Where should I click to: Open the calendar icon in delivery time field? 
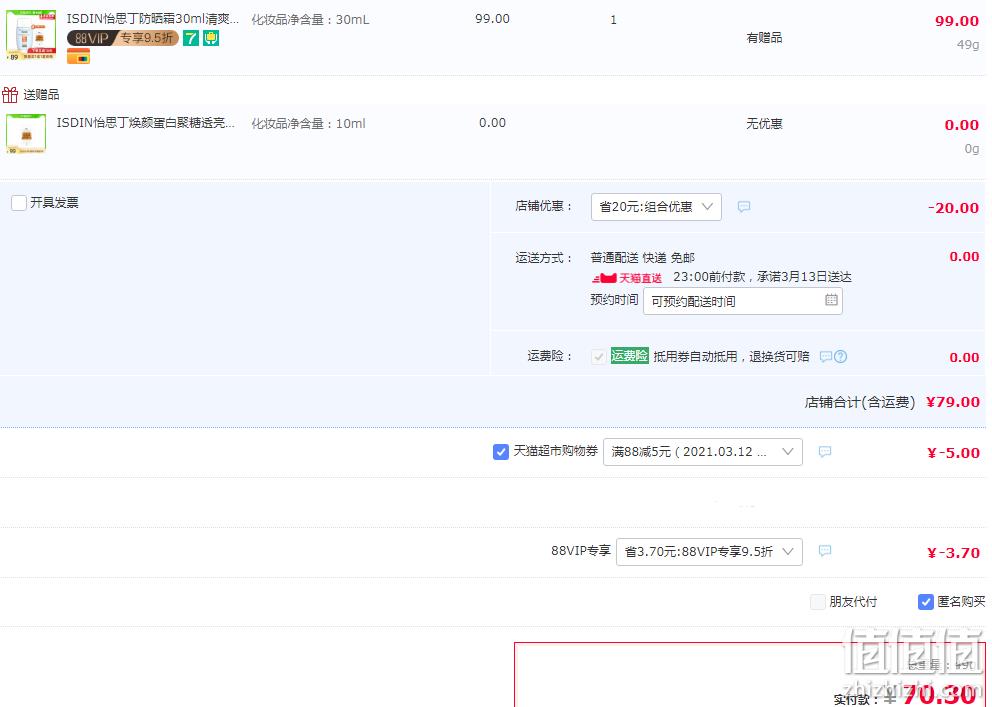point(831,300)
